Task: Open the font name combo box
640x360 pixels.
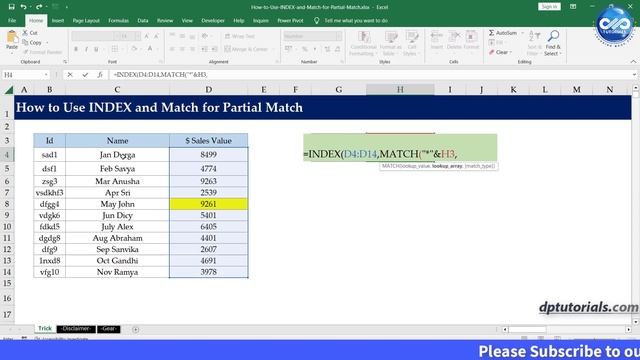Action: 95,36
